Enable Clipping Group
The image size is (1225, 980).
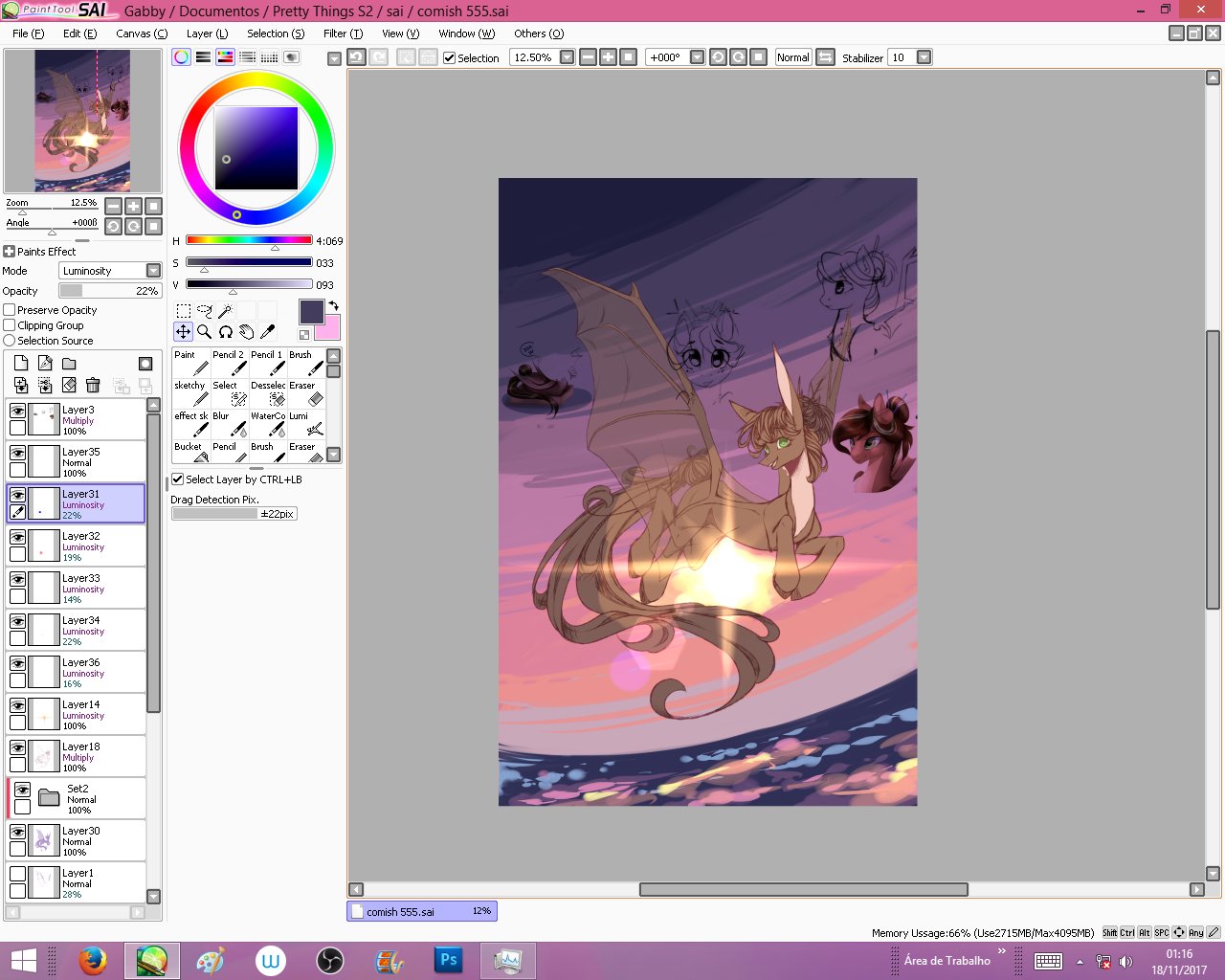[10, 325]
